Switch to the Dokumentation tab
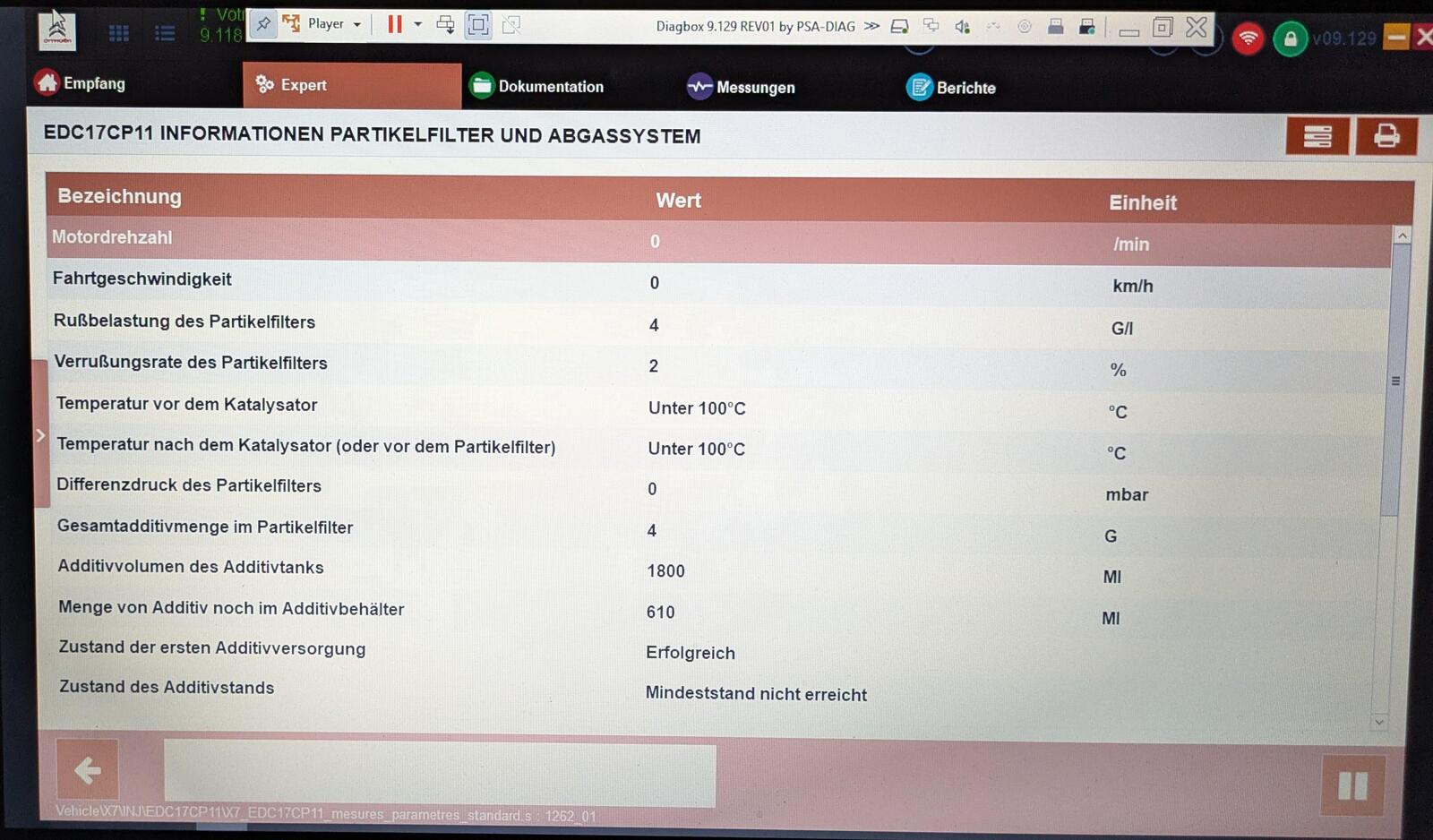1433x840 pixels. click(x=536, y=86)
